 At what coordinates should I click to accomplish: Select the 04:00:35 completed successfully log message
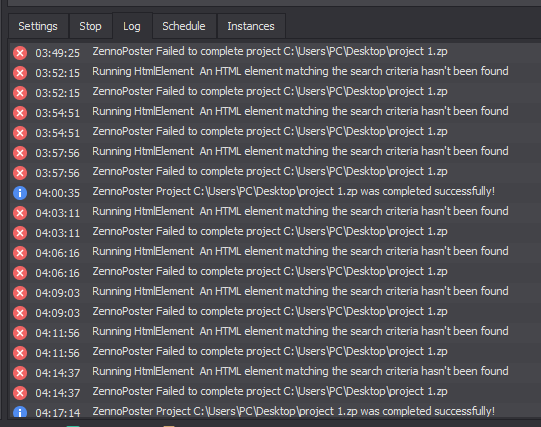[x=294, y=191]
